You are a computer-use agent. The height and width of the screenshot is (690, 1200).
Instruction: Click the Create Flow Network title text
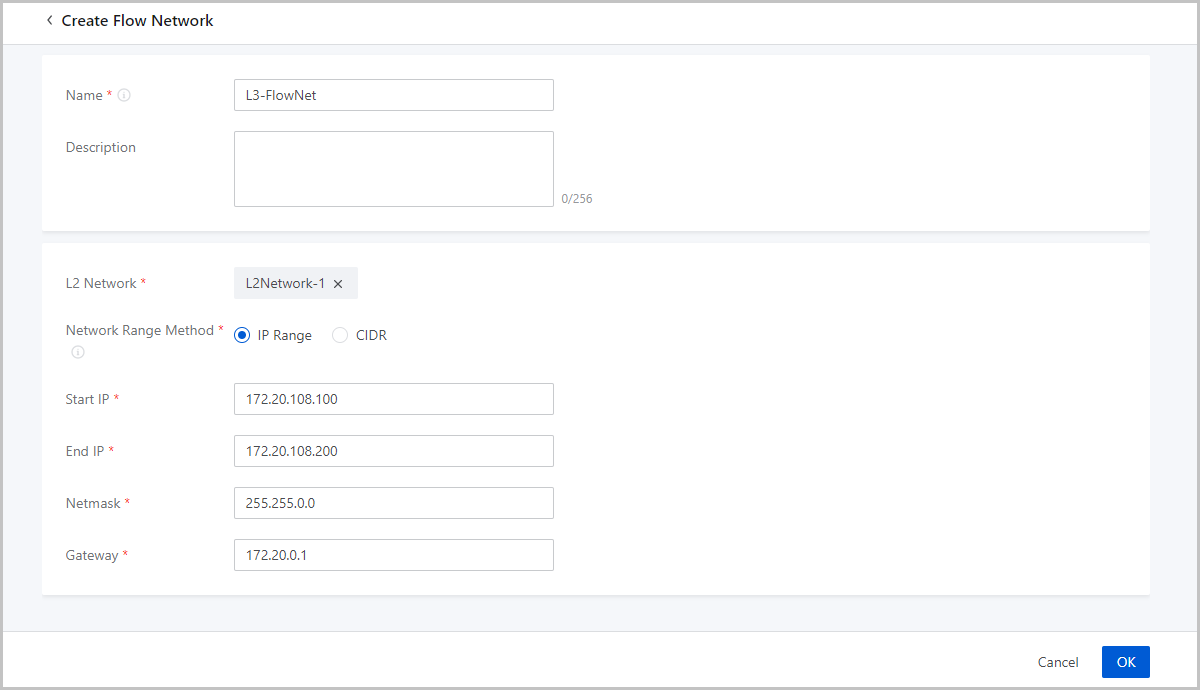click(x=138, y=20)
